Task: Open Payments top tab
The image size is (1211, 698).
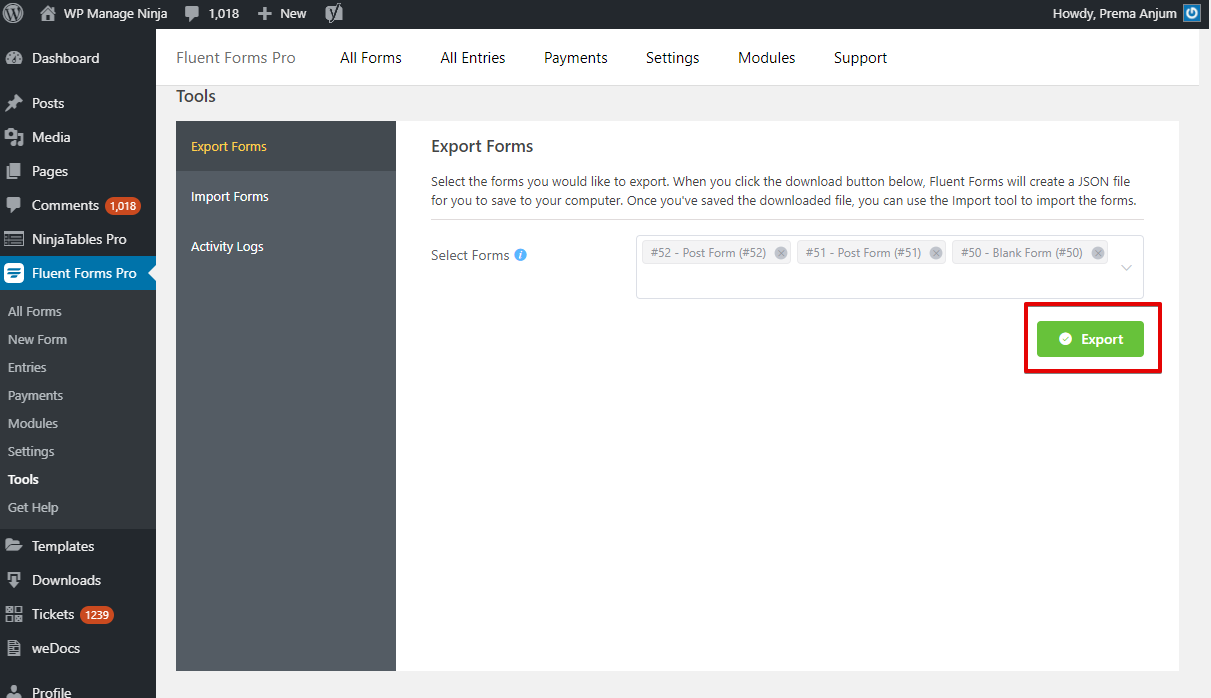Action: pyautogui.click(x=576, y=58)
